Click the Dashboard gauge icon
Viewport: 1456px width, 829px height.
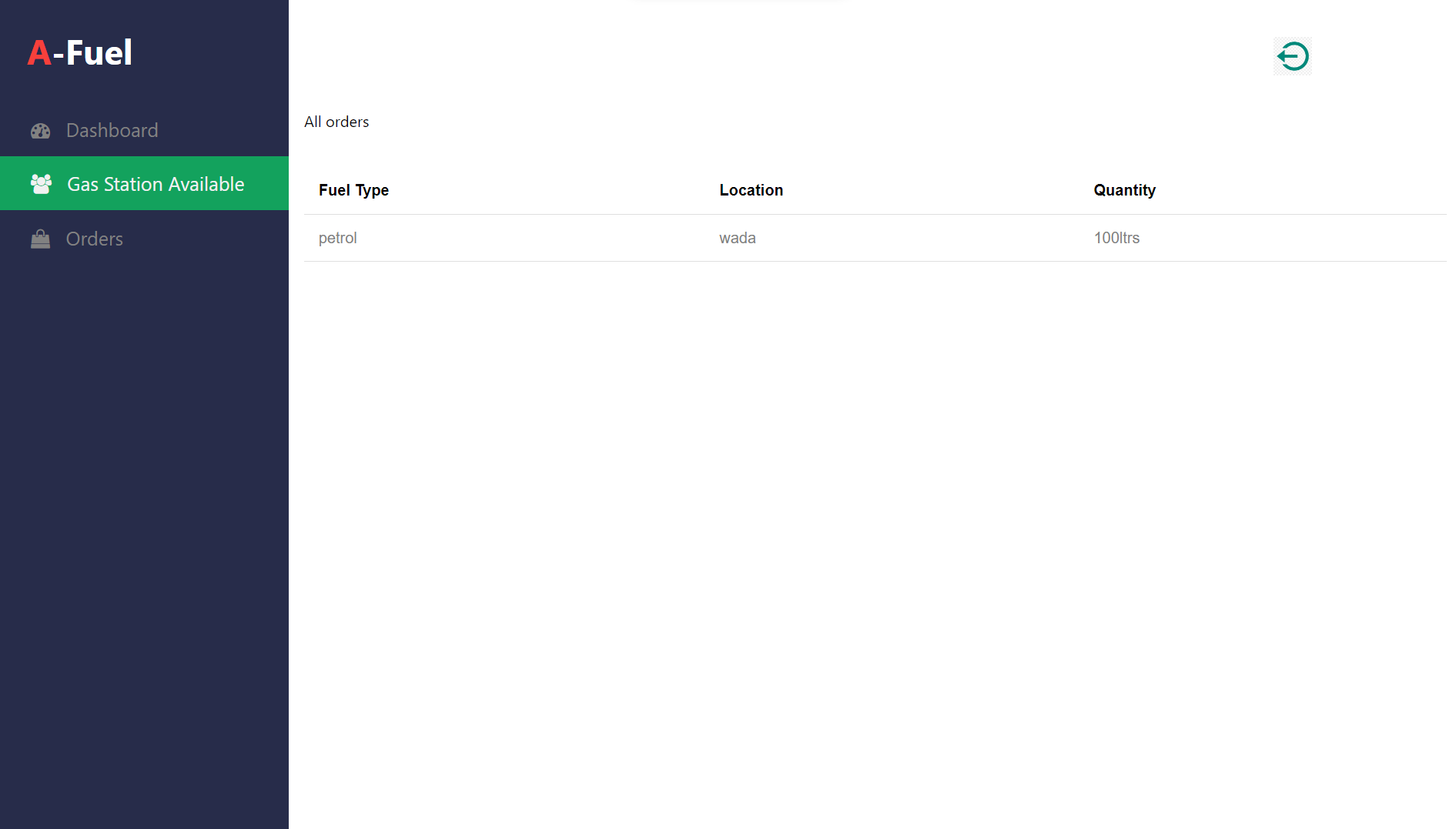click(x=40, y=131)
